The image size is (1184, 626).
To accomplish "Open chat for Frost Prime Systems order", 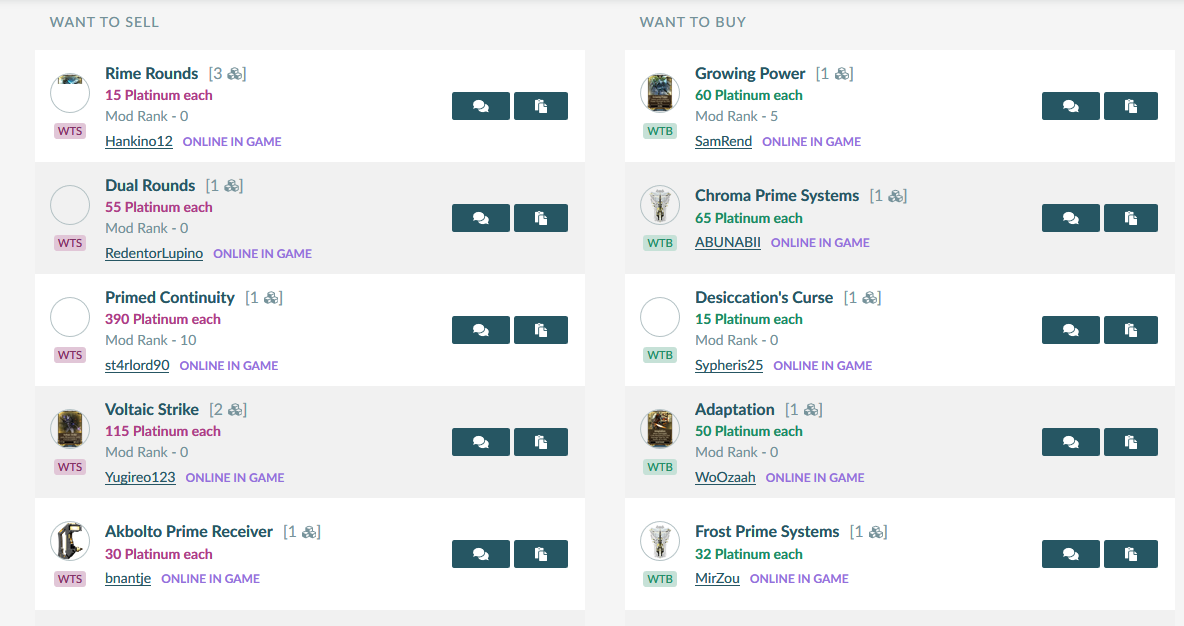I will point(1071,554).
